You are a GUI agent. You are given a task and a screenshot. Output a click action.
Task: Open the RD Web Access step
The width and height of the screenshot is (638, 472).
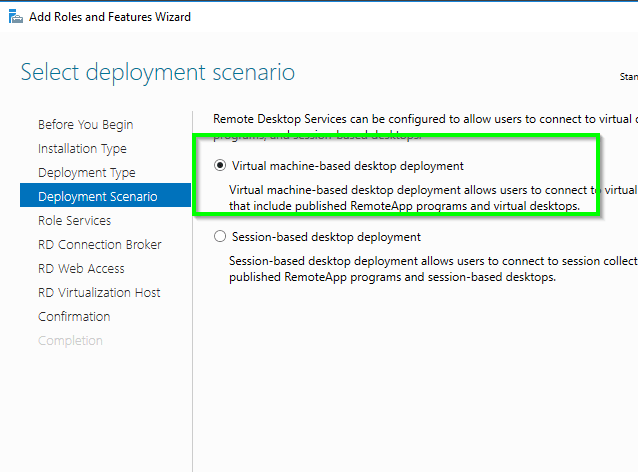[81, 269]
